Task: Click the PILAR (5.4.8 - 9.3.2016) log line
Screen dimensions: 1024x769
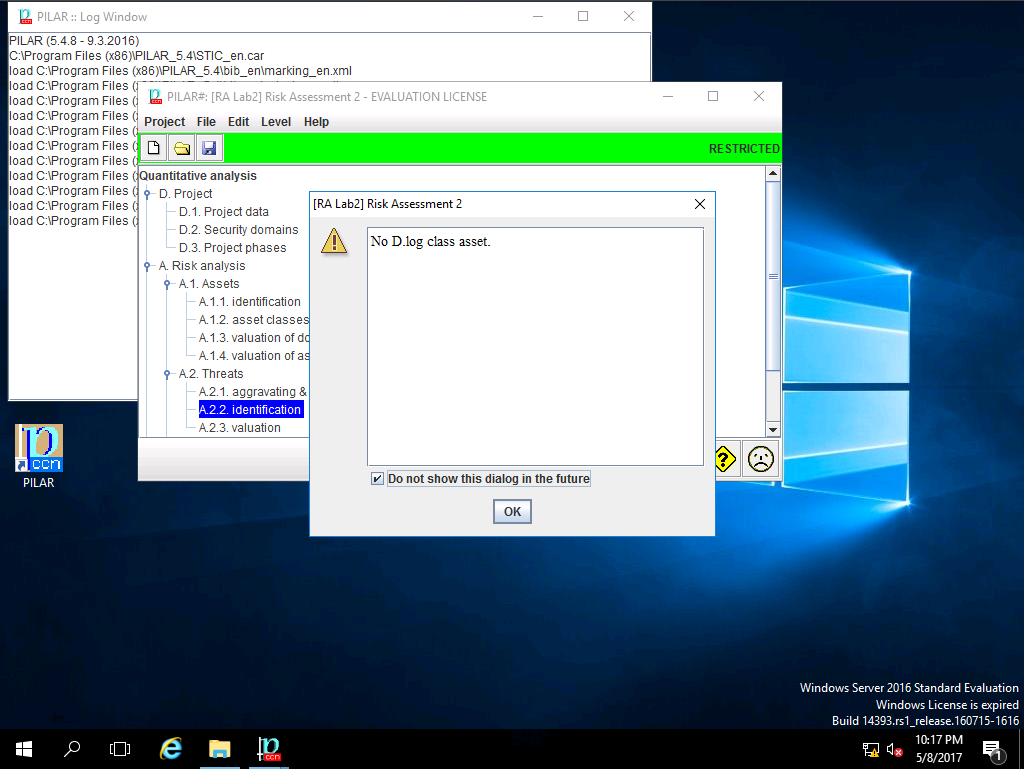Action: coord(74,41)
